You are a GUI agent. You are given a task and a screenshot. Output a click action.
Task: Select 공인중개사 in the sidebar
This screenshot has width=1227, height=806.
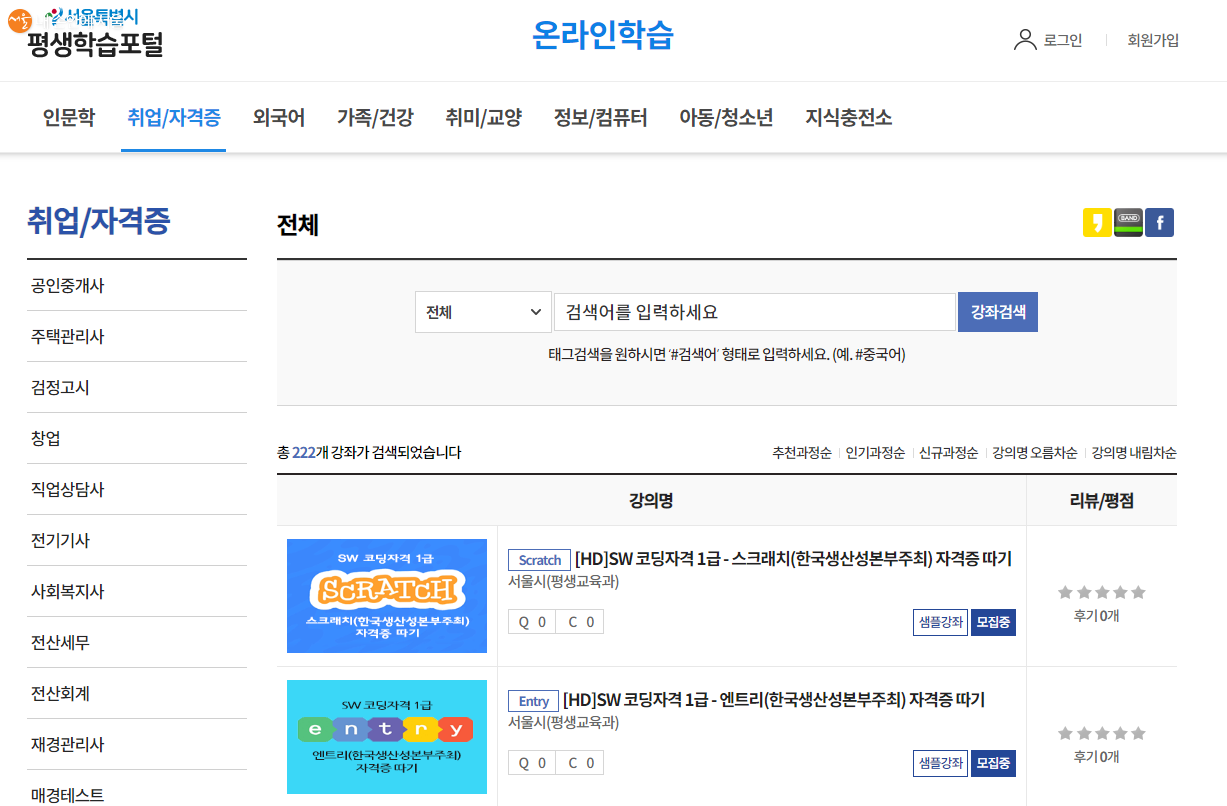pyautogui.click(x=68, y=286)
